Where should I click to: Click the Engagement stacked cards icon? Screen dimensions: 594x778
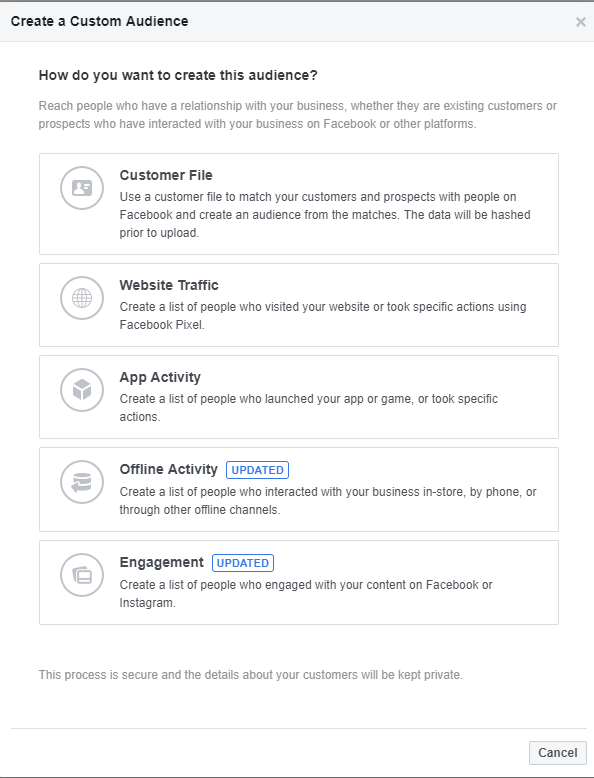click(82, 575)
